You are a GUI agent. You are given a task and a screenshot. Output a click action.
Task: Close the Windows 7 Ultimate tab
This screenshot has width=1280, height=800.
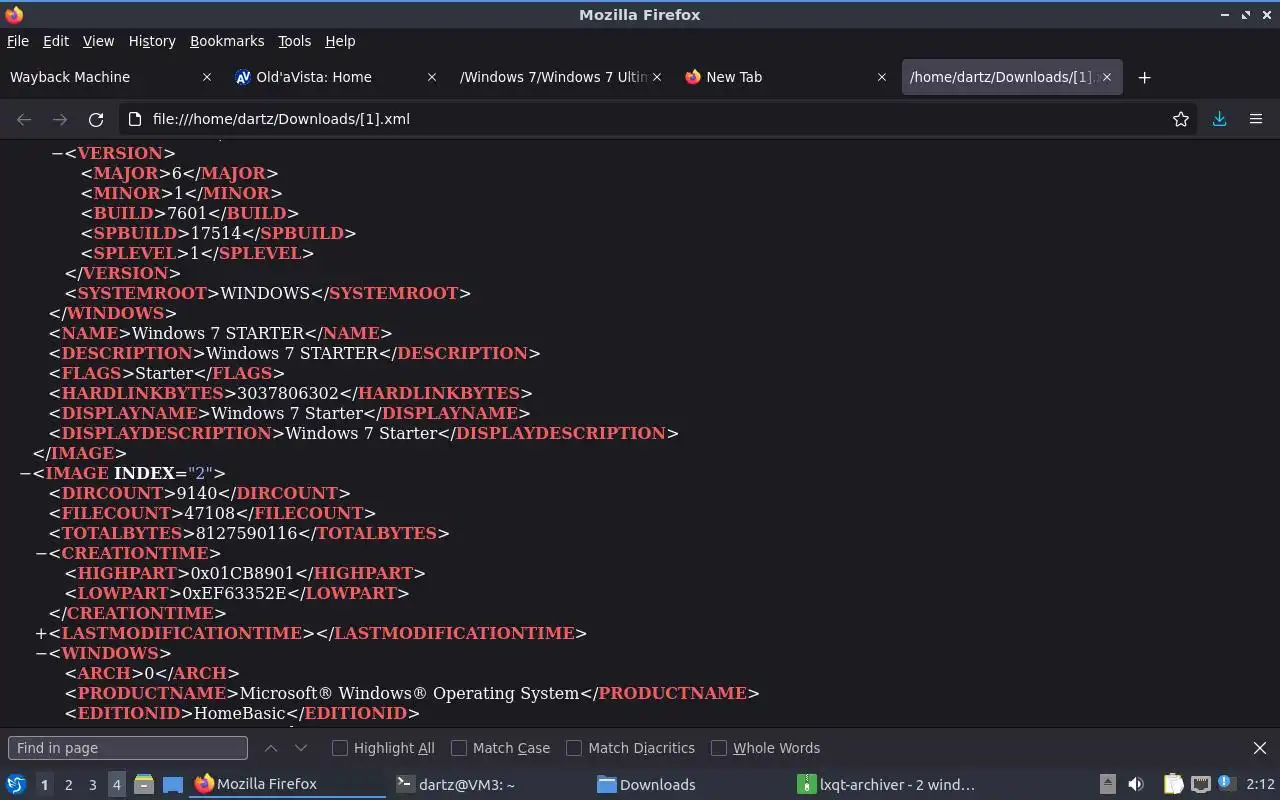point(657,77)
